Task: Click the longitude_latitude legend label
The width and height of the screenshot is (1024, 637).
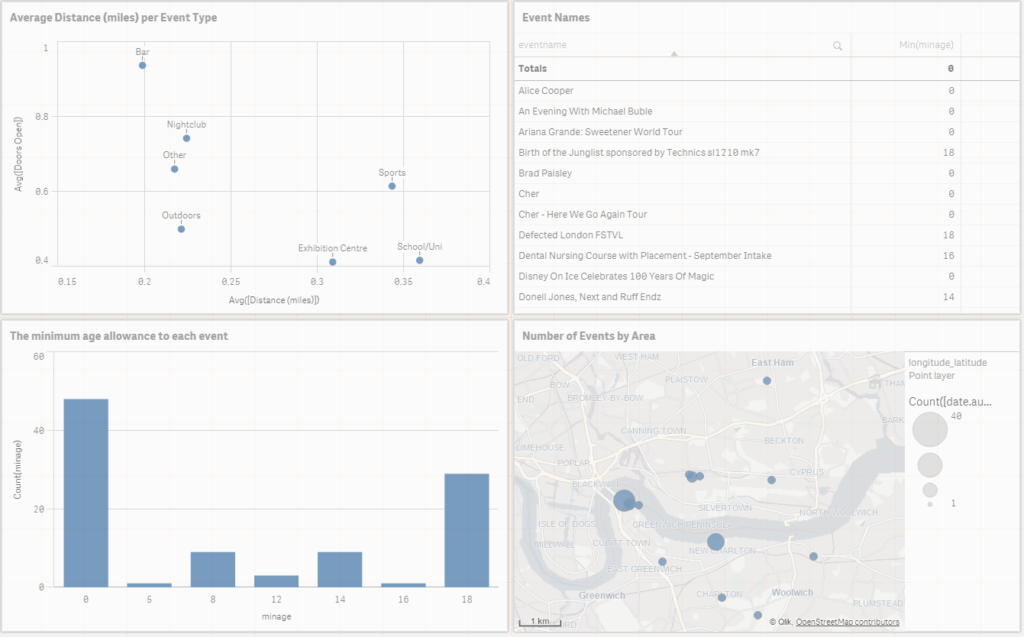Action: click(948, 363)
